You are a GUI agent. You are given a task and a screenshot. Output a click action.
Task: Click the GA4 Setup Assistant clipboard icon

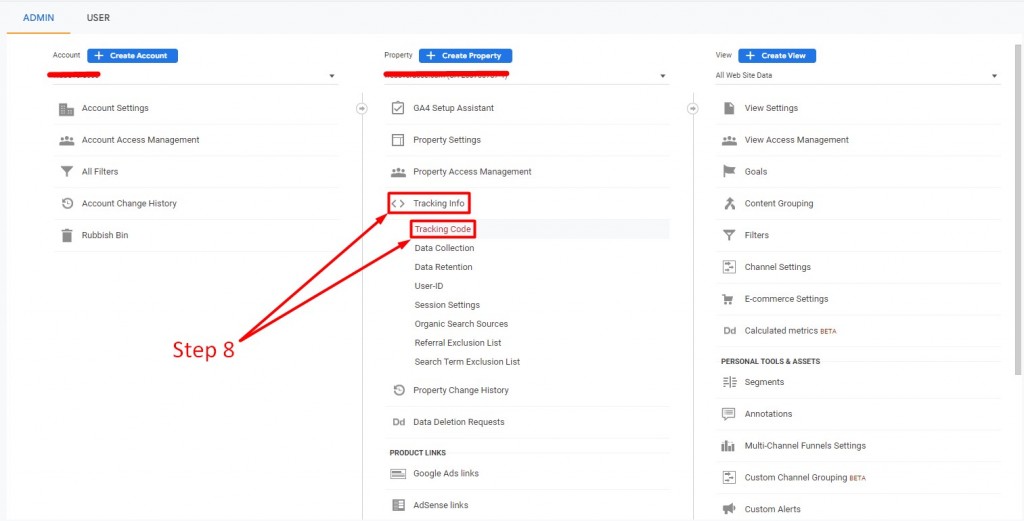pyautogui.click(x=398, y=108)
